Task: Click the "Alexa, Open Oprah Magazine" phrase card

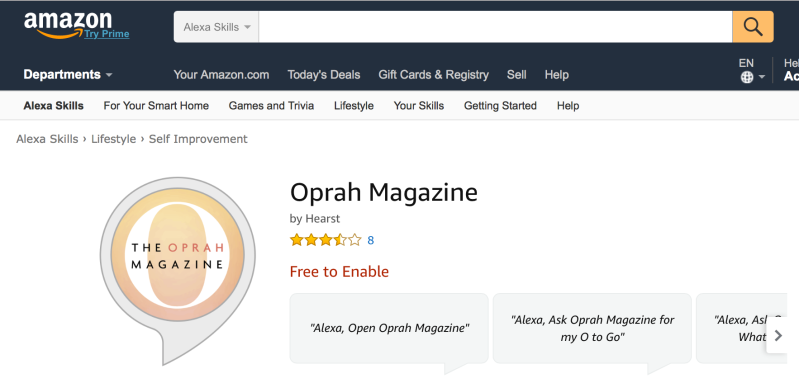Action: tap(389, 328)
